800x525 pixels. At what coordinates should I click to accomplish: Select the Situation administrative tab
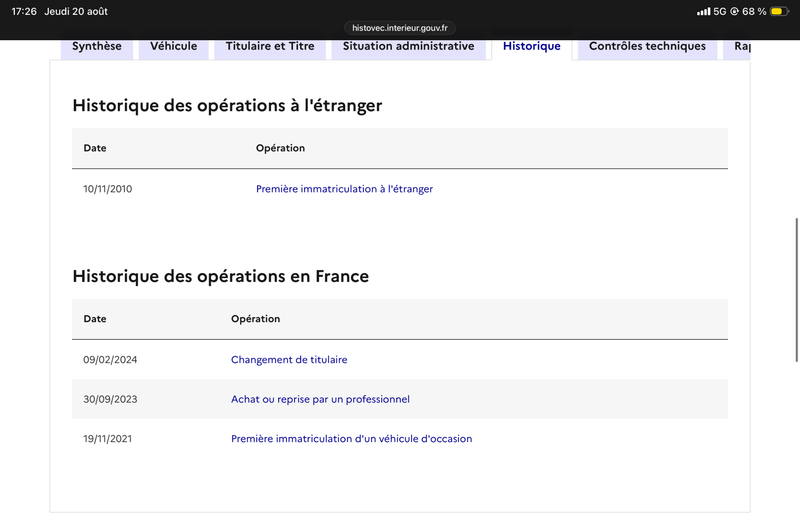coord(408,47)
